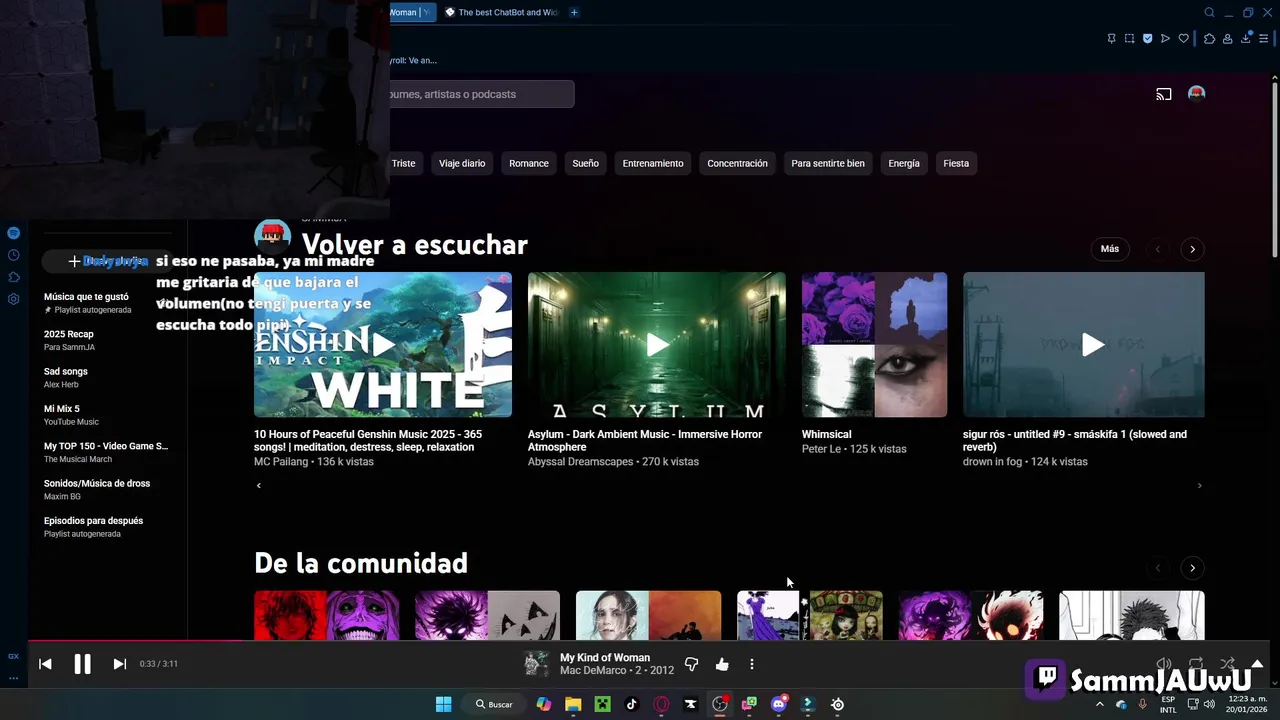Open sidebar settings gear icon
The image size is (1280, 720).
click(x=13, y=299)
